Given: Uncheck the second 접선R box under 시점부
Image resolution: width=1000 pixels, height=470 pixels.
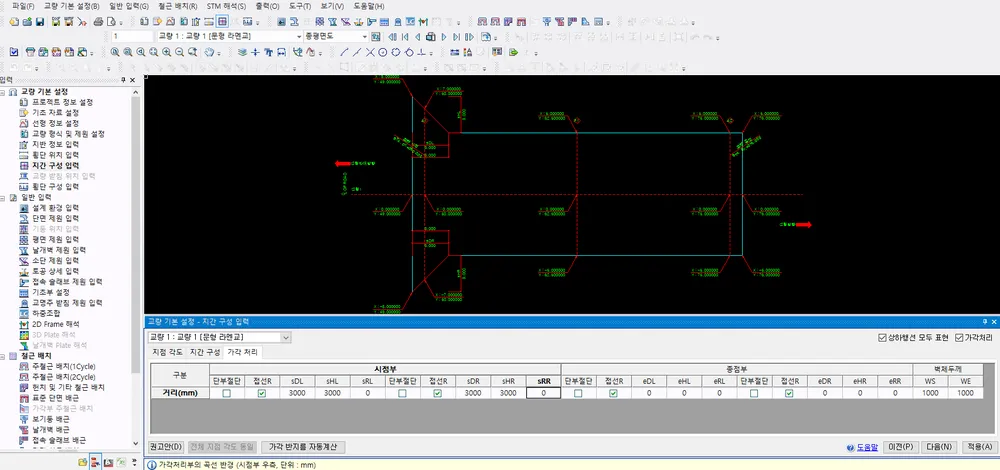Looking at the screenshot, I should point(438,393).
